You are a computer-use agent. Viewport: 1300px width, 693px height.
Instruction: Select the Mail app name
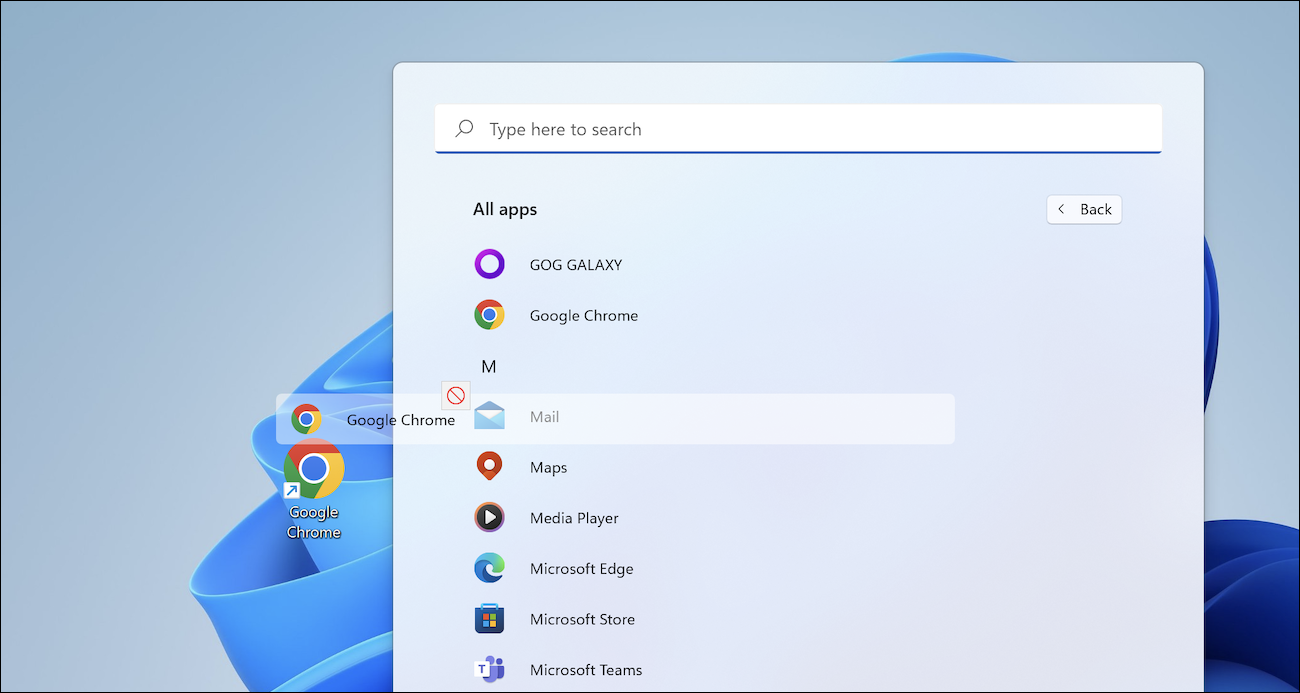pos(544,416)
